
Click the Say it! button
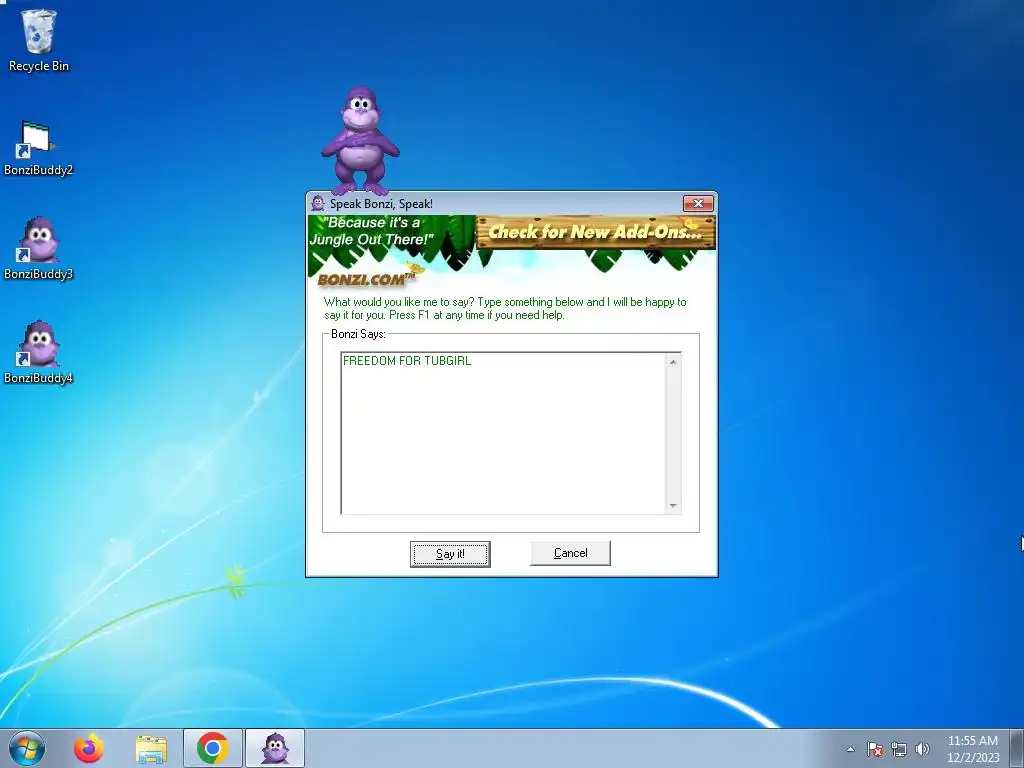click(x=450, y=554)
